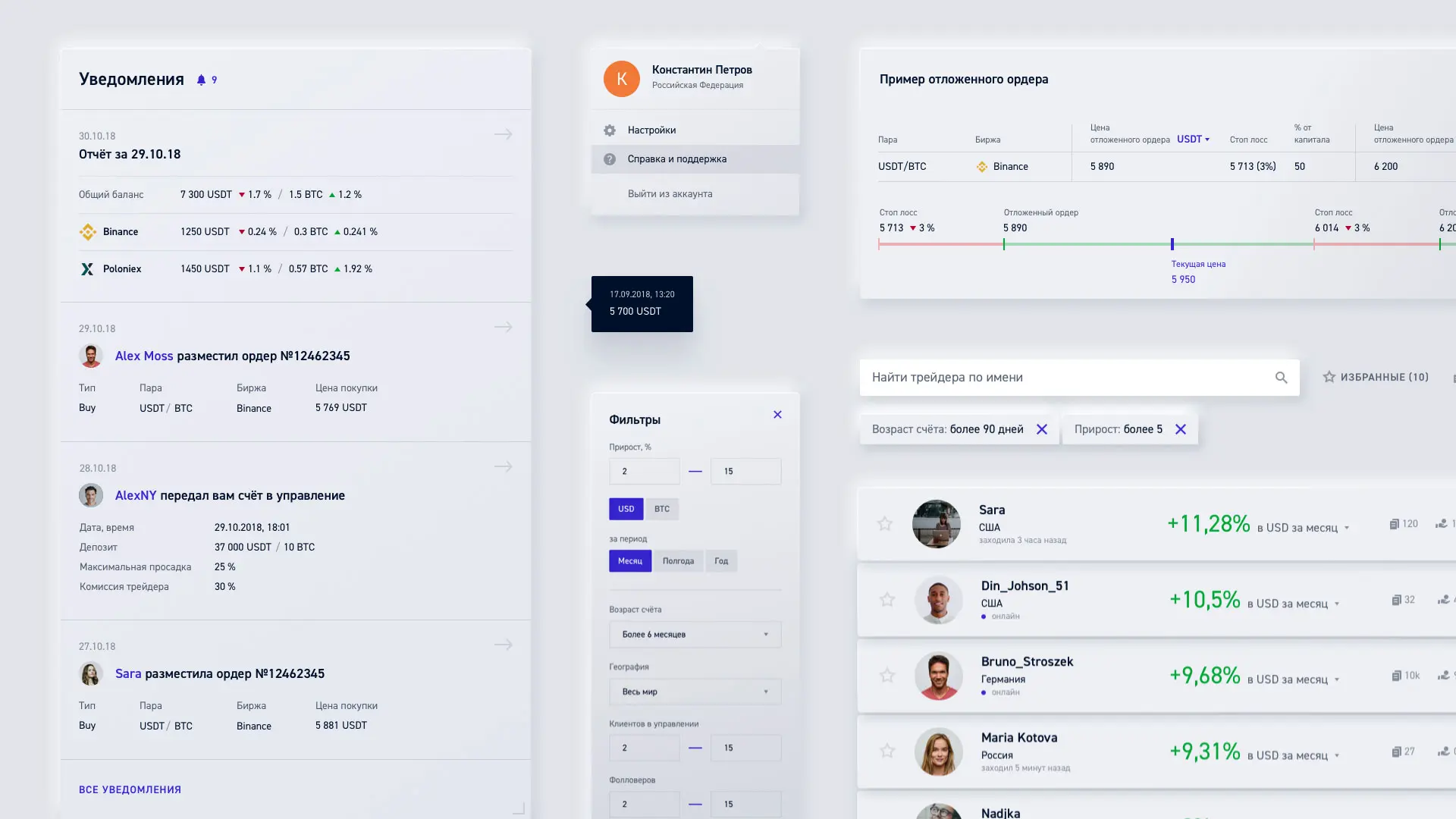Image resolution: width=1456 pixels, height=819 pixels.
Task: Close the Фильтры panel
Action: [x=777, y=414]
